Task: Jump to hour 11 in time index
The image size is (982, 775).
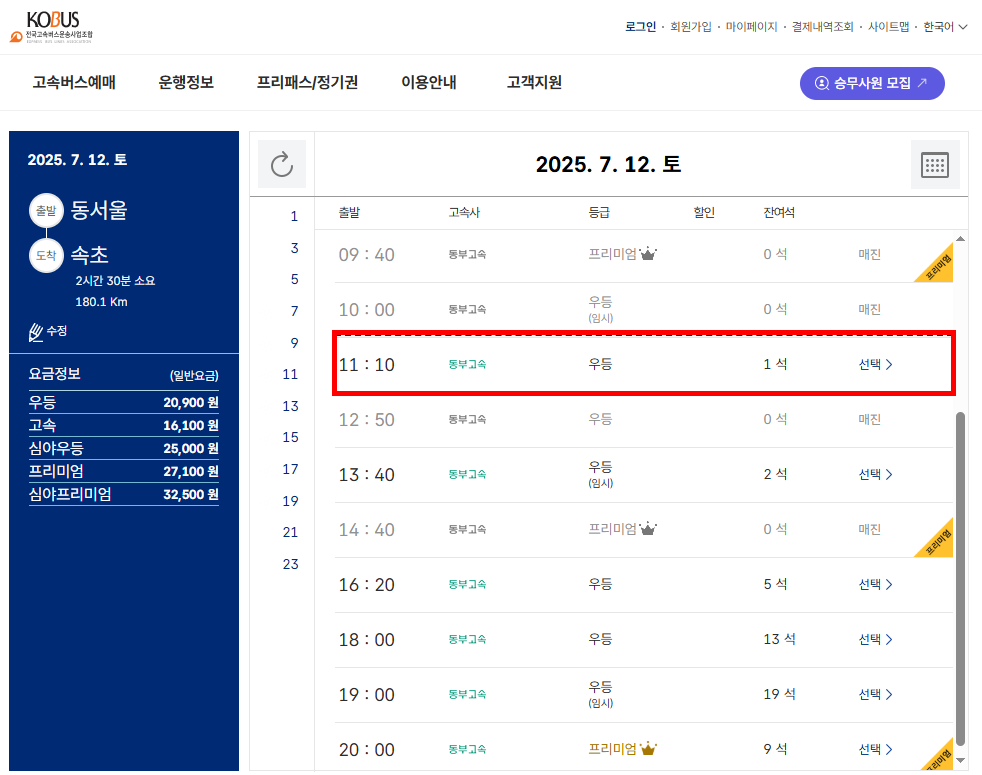Action: click(290, 375)
